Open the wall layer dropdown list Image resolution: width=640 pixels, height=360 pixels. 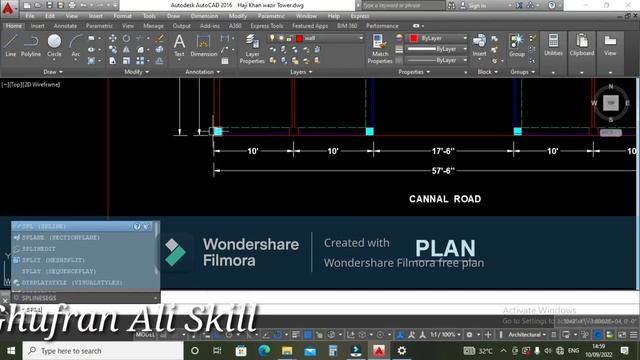[x=361, y=38]
